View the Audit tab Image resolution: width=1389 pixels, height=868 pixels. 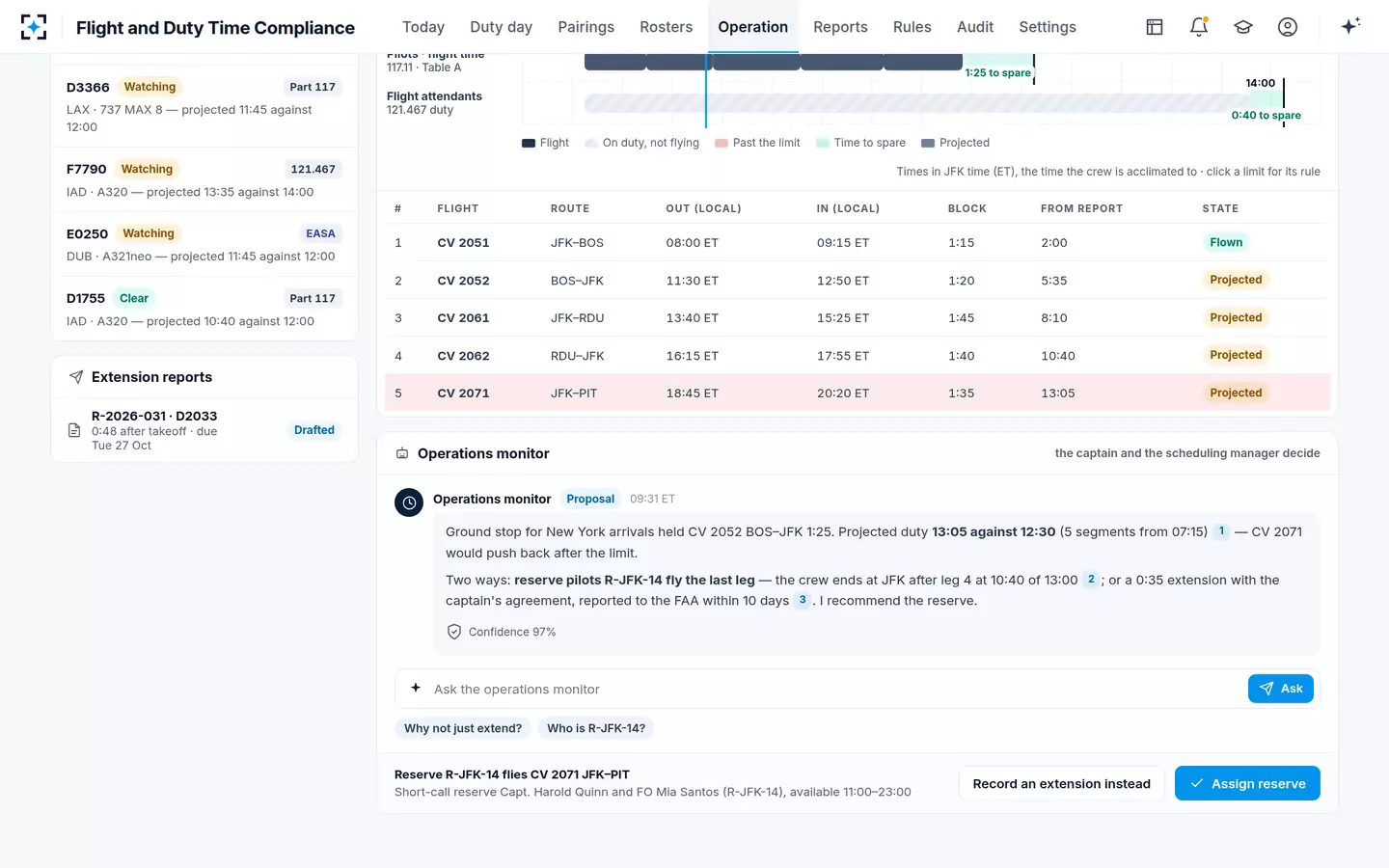(x=975, y=27)
